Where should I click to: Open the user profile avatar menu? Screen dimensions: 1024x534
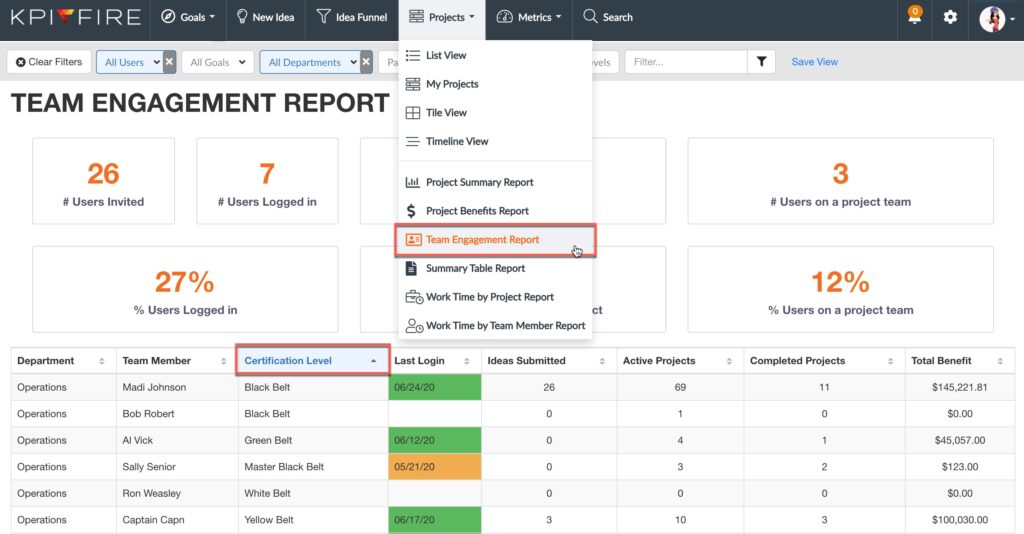pyautogui.click(x=997, y=18)
